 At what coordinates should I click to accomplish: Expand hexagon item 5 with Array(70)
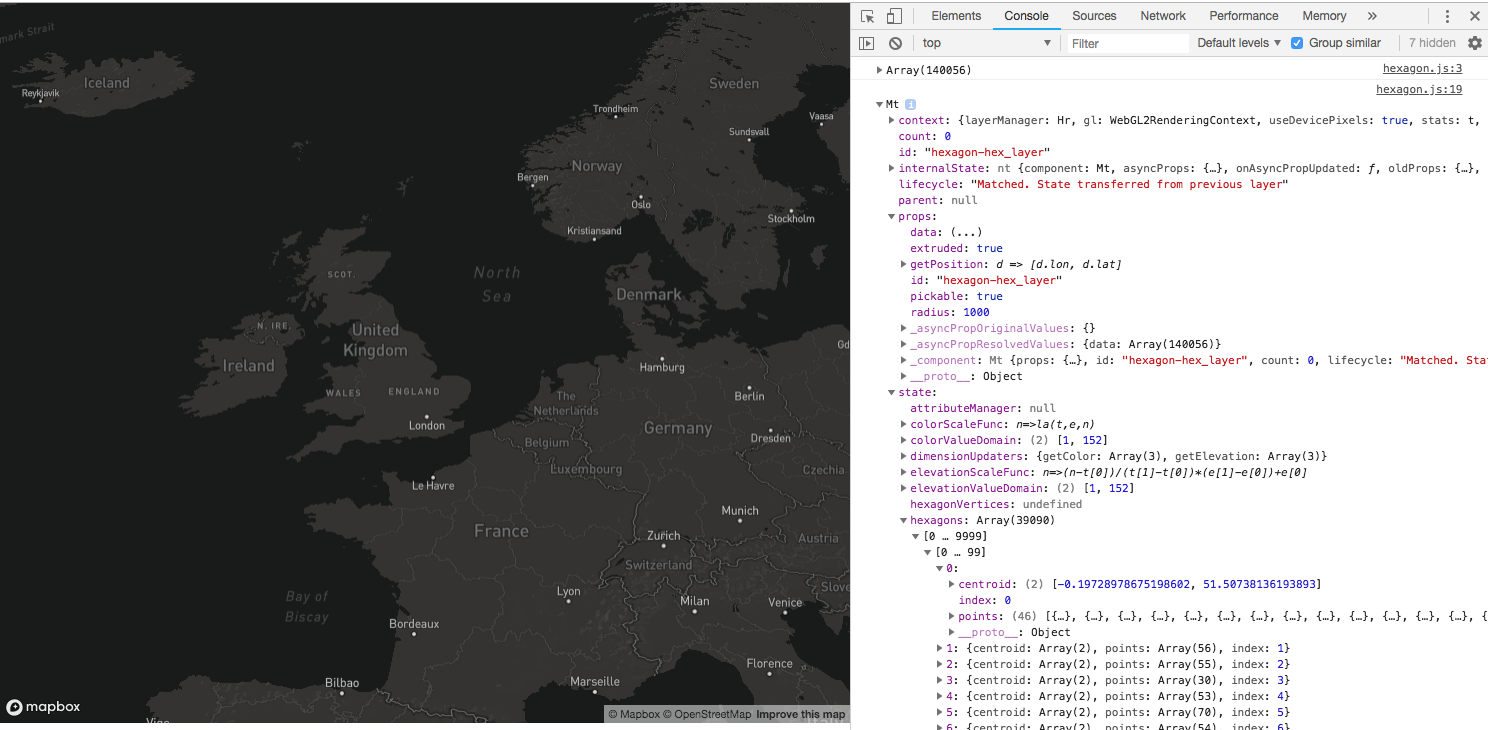tap(939, 712)
